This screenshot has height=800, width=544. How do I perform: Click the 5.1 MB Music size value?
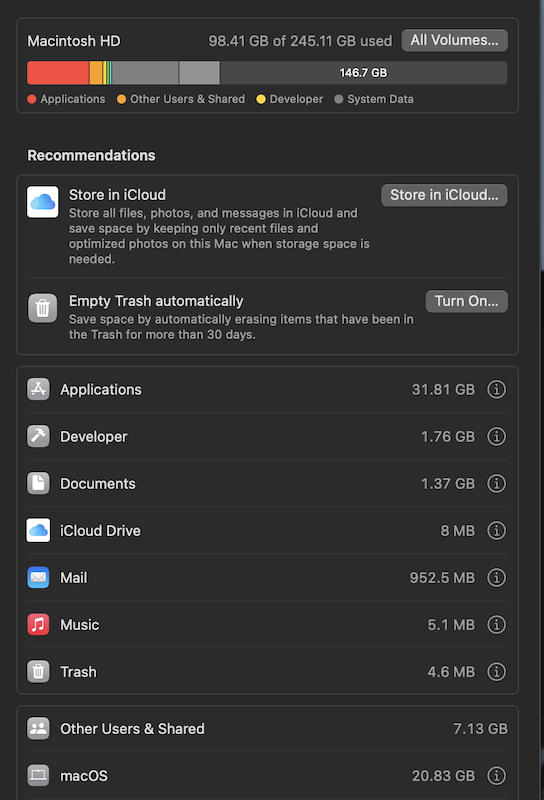tap(451, 624)
